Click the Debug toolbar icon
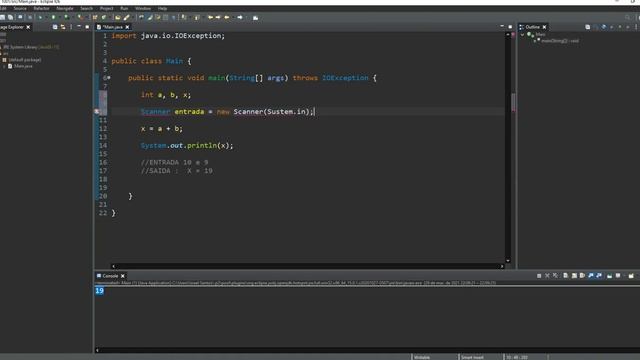This screenshot has width=640, height=360. [40, 17]
